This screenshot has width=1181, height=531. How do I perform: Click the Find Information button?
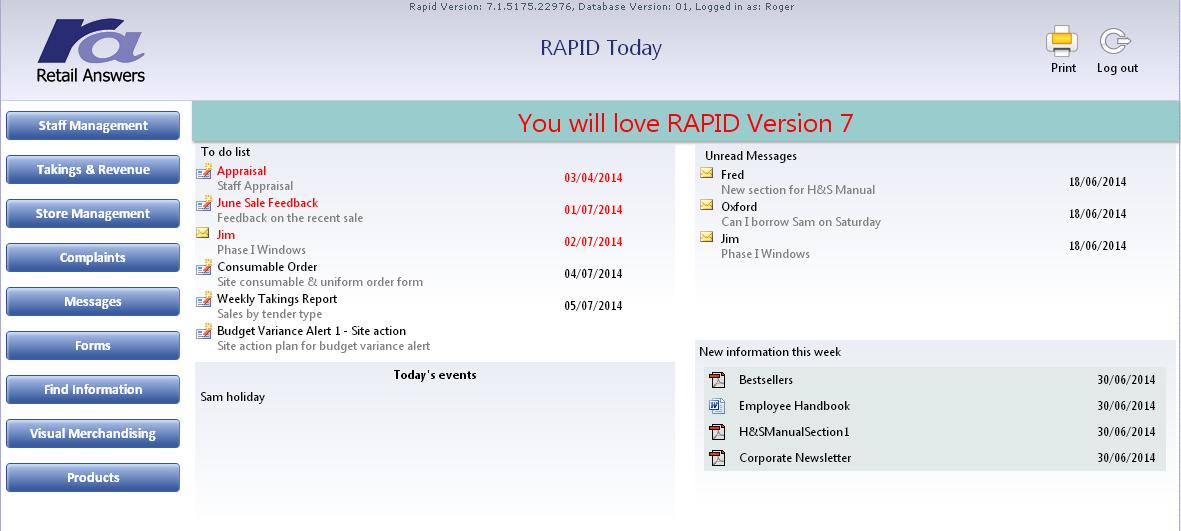[93, 389]
